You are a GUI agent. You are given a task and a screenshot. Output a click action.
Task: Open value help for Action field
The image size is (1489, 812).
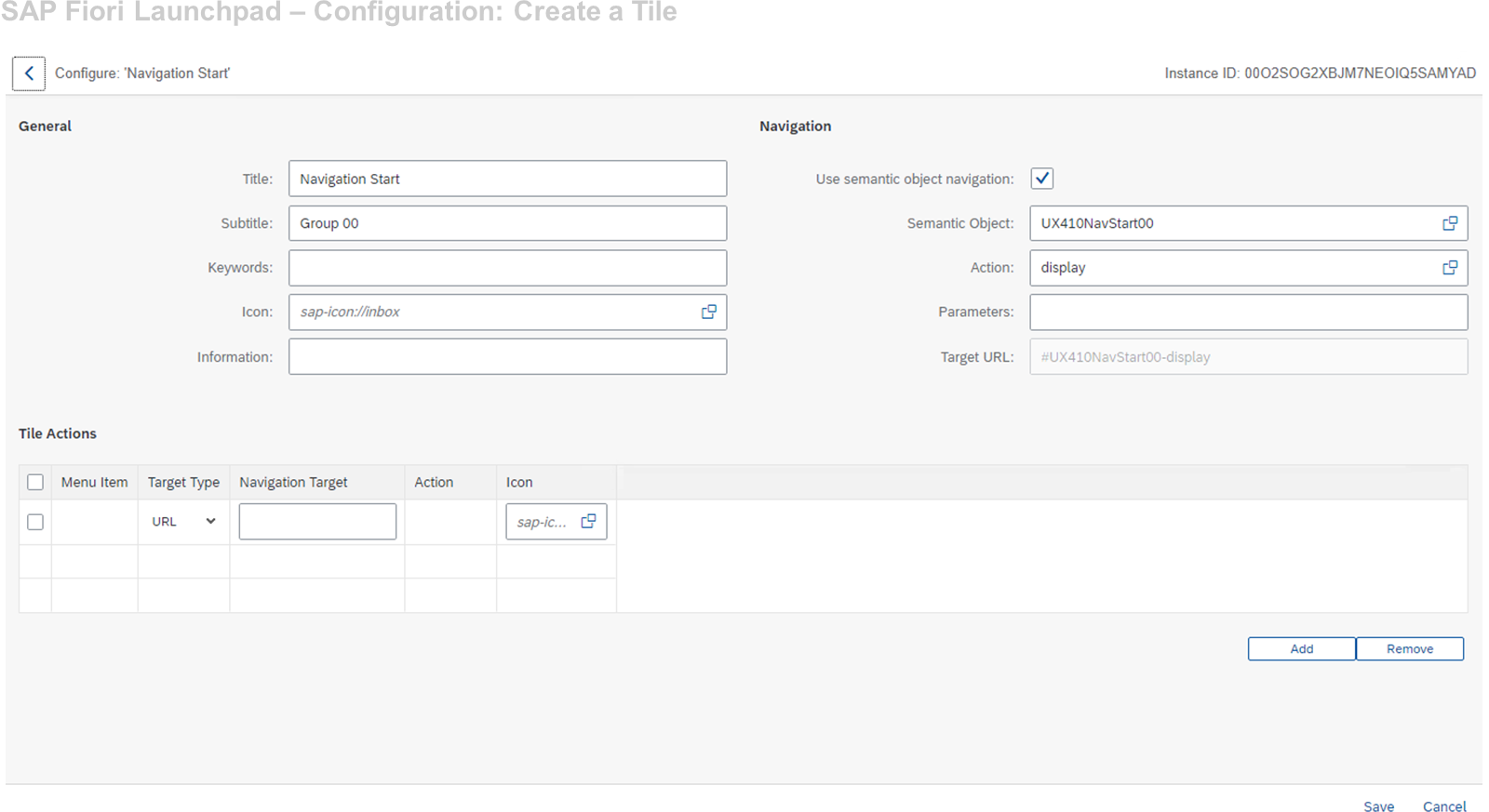1450,268
